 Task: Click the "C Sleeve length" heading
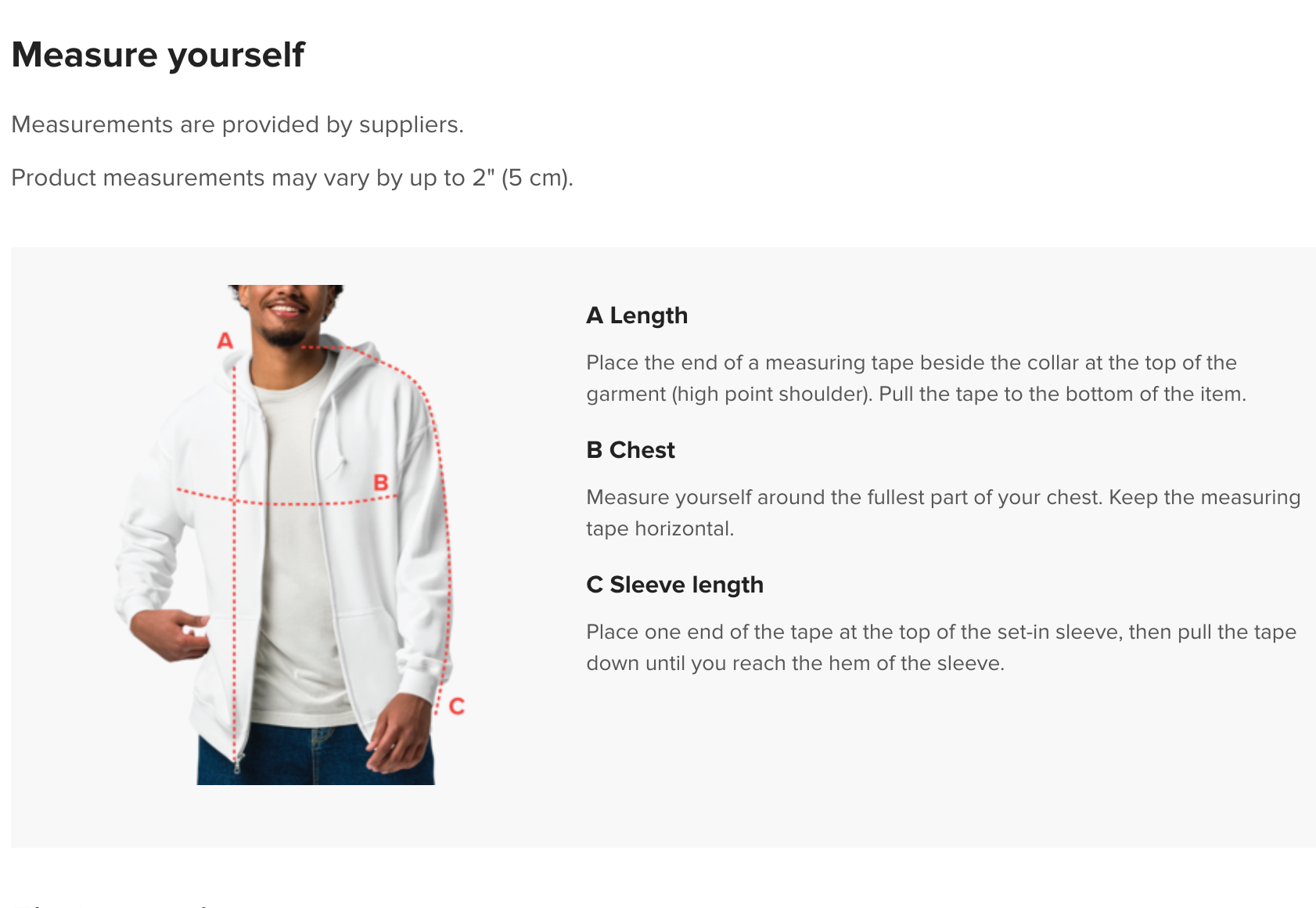[674, 585]
